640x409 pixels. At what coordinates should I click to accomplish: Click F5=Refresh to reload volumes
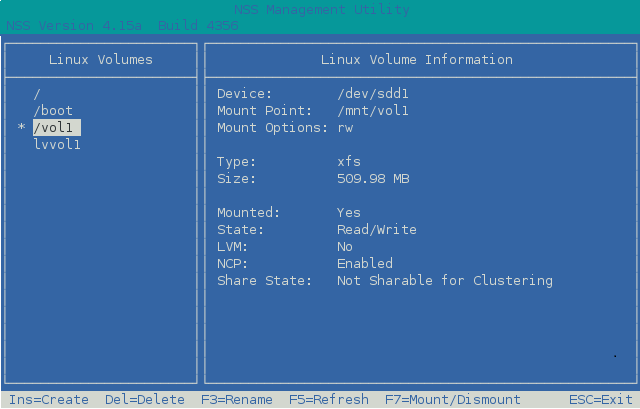click(329, 399)
